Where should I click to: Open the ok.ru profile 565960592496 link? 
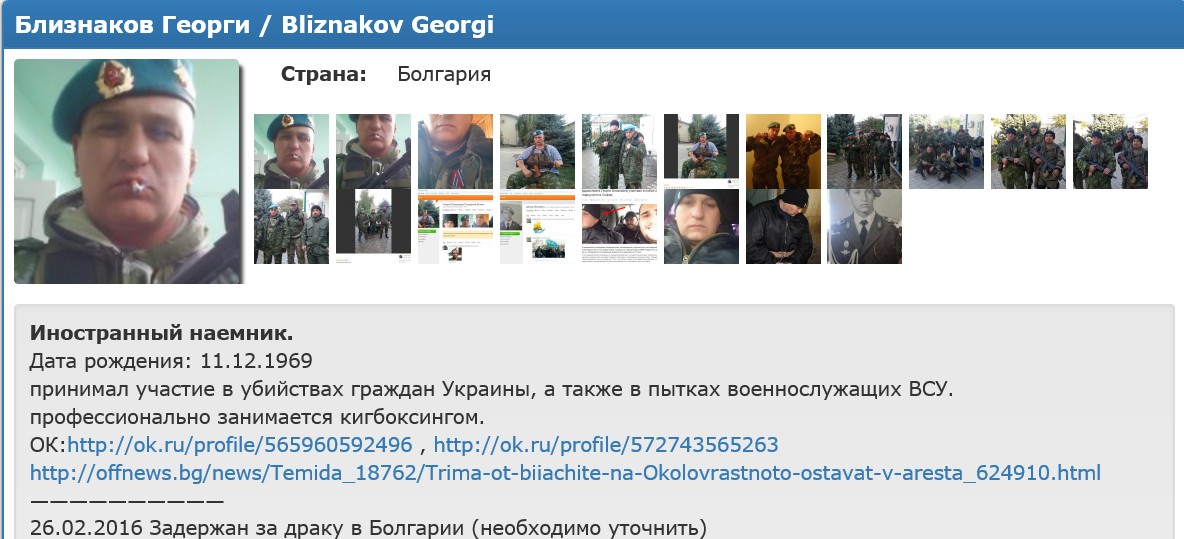coord(240,445)
